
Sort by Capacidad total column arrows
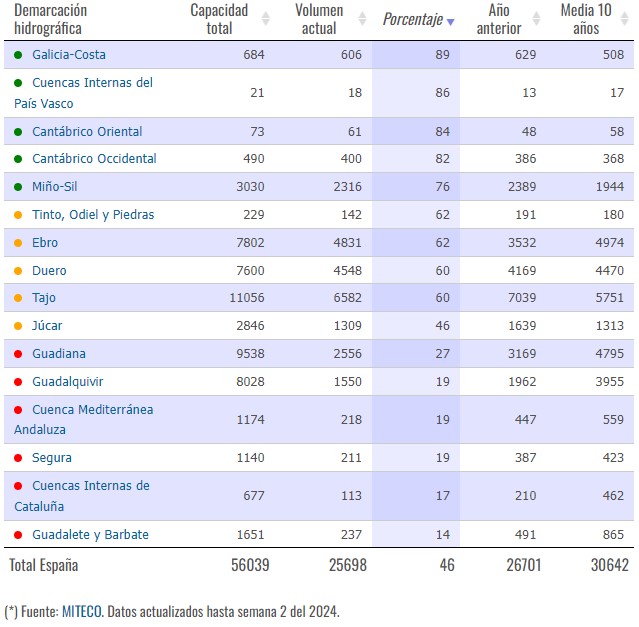(266, 19)
